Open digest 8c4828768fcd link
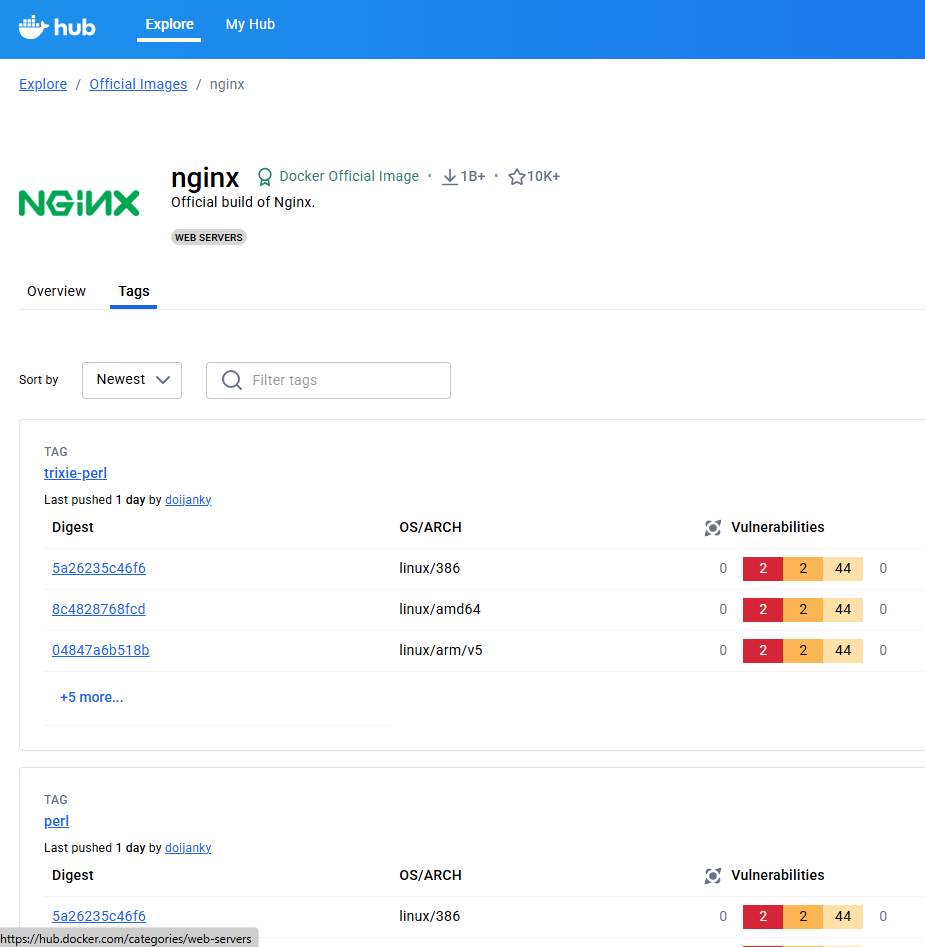Screen dimensions: 925x947 click(98, 609)
